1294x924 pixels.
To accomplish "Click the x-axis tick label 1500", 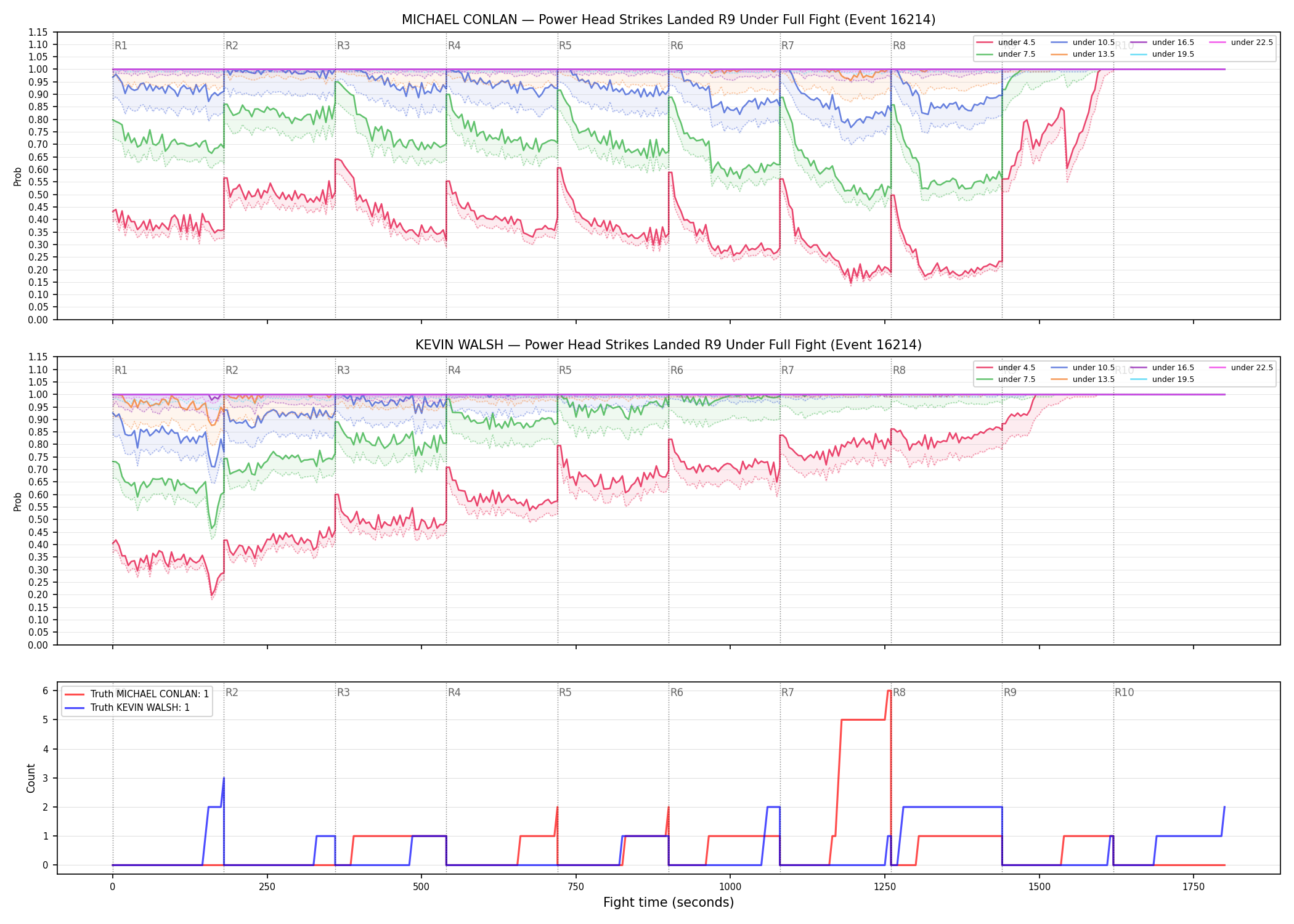I will (1040, 887).
